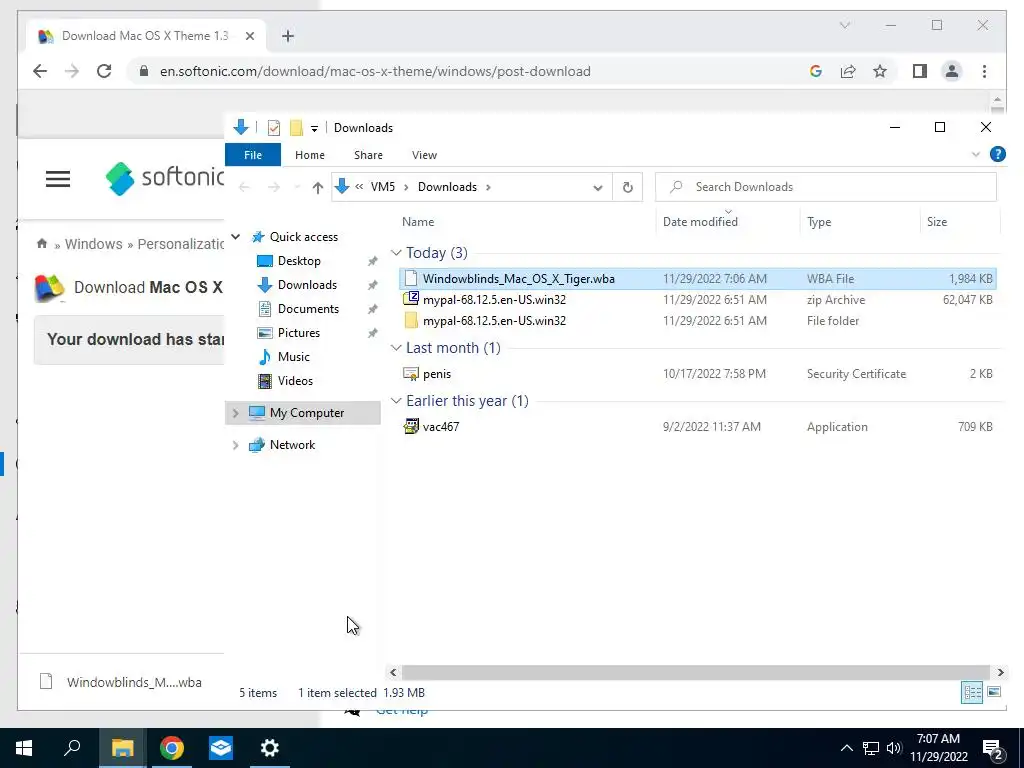The image size is (1024, 768).
Task: Open Settings gear in taskbar
Action: [270, 748]
